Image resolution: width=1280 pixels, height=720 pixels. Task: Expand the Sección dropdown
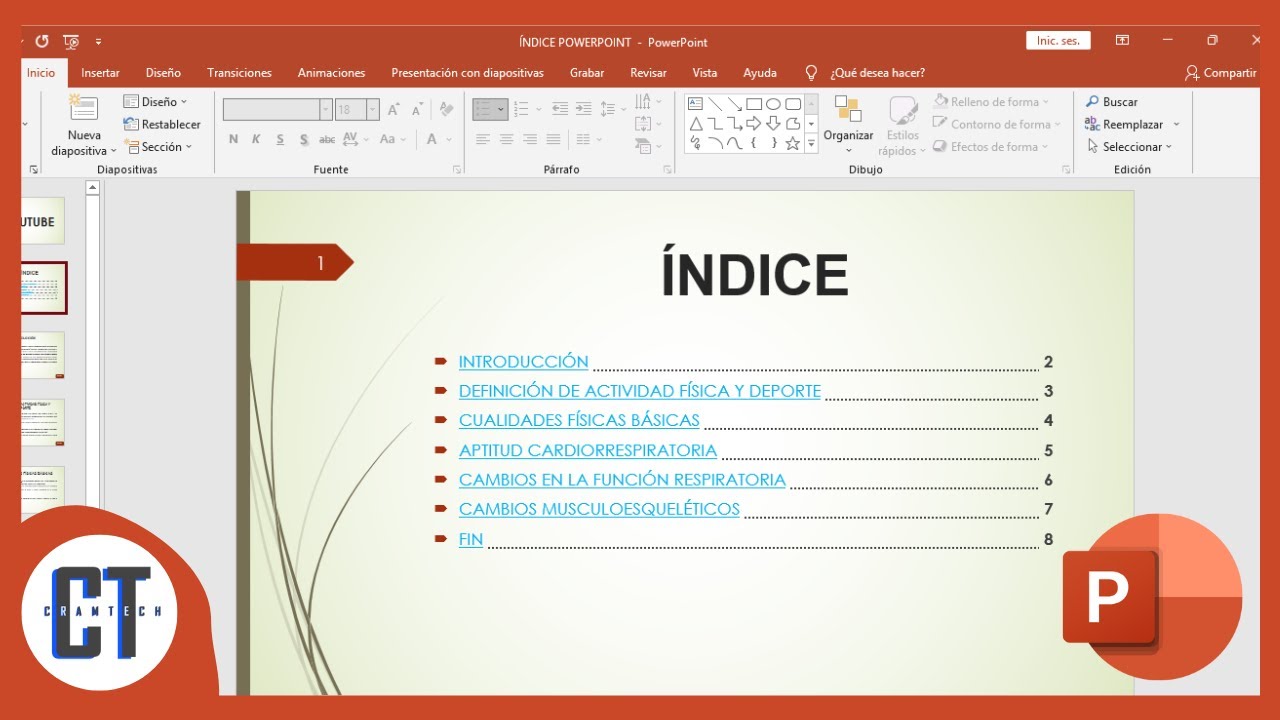point(187,147)
